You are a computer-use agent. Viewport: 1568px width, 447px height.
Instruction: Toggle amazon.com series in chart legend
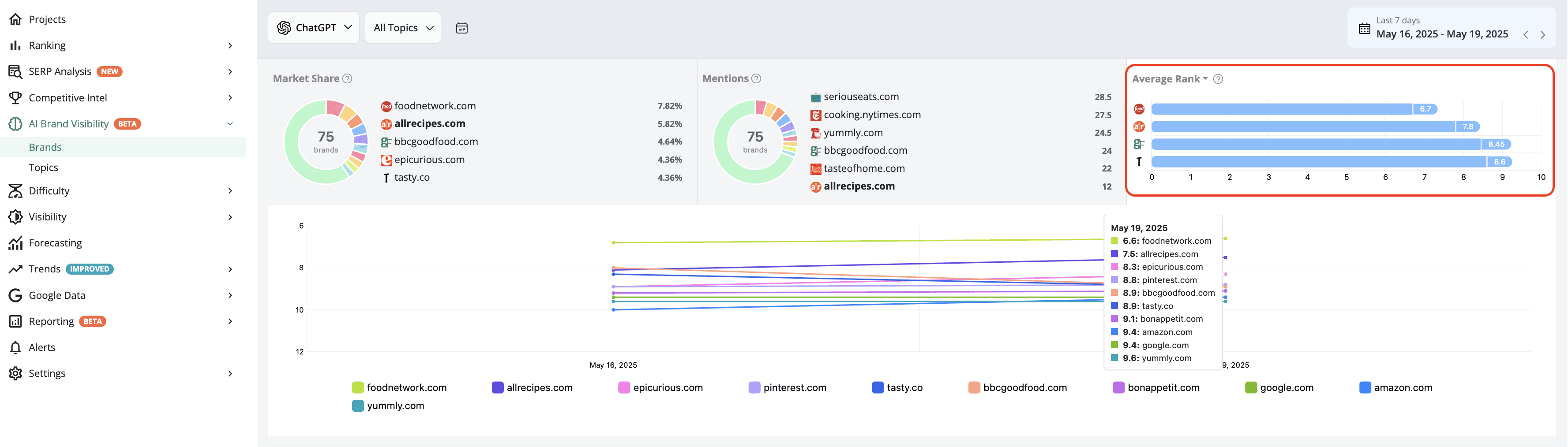coord(1396,388)
